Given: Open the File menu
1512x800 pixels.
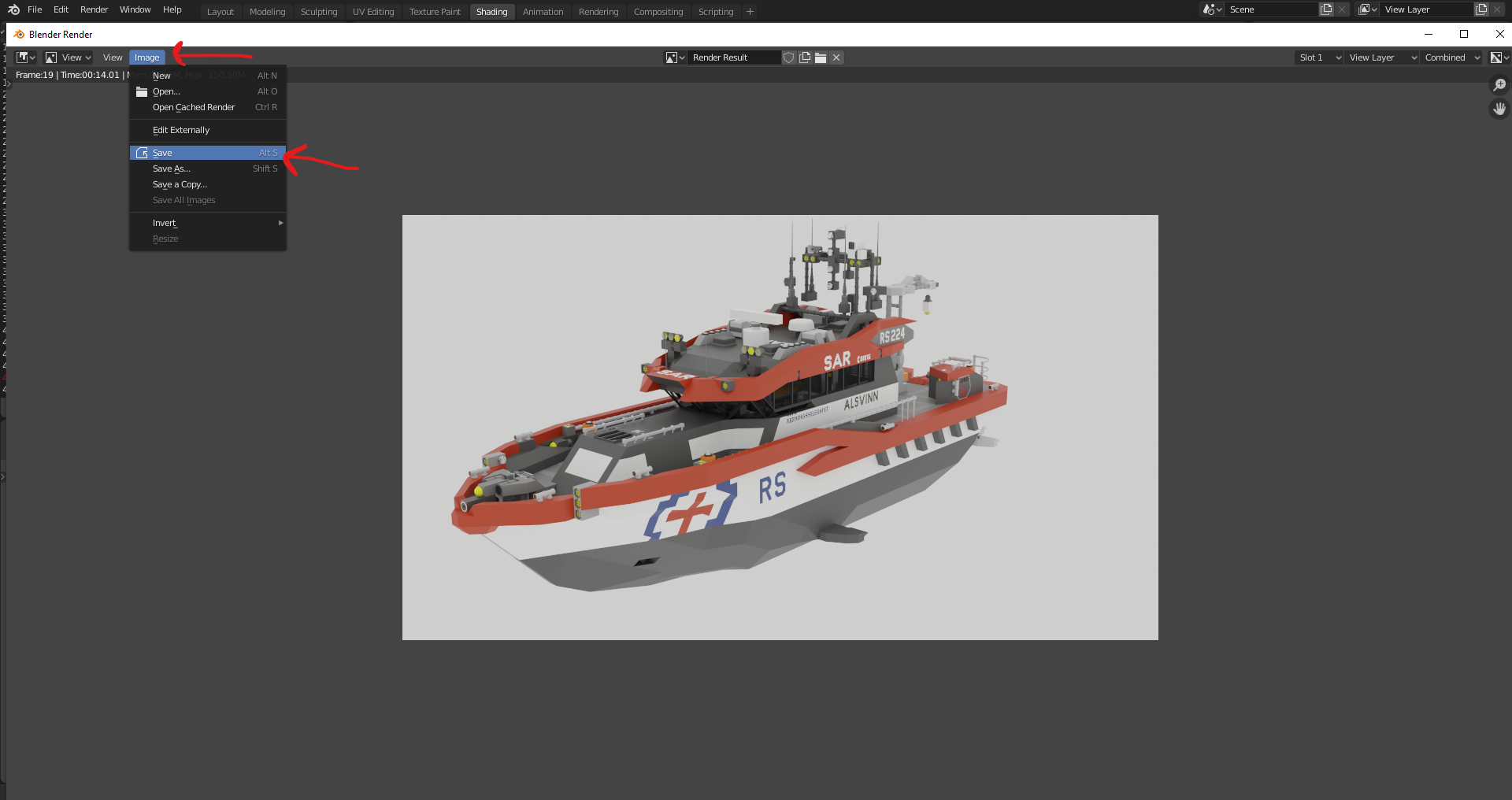Looking at the screenshot, I should pos(35,10).
